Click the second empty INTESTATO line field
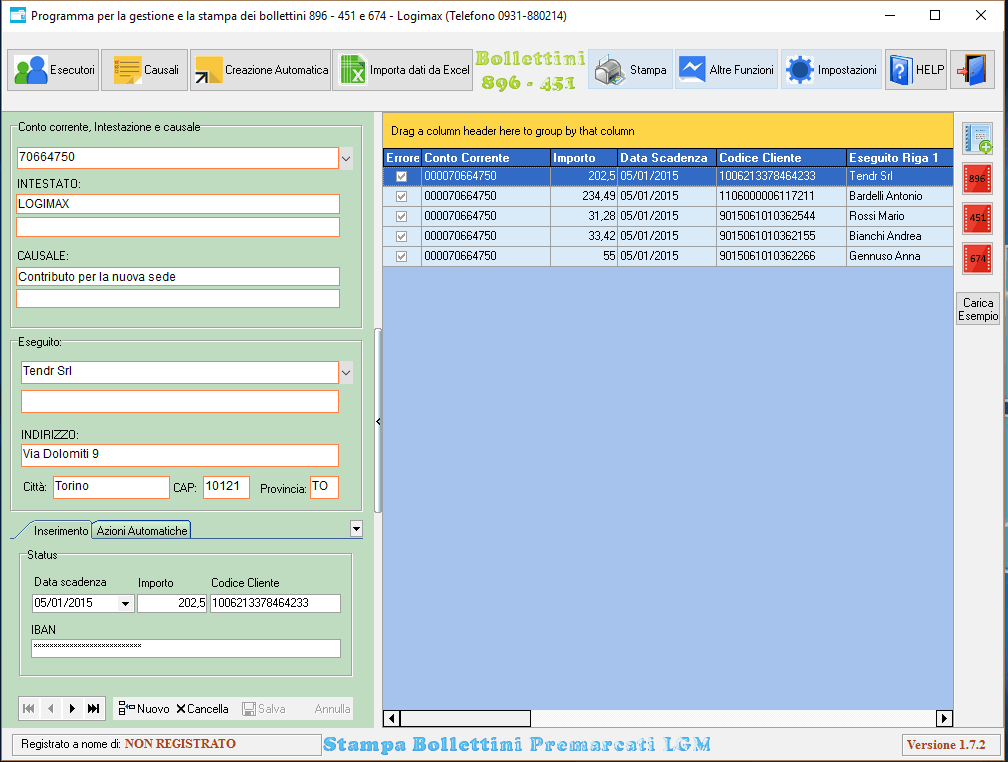 (x=178, y=227)
